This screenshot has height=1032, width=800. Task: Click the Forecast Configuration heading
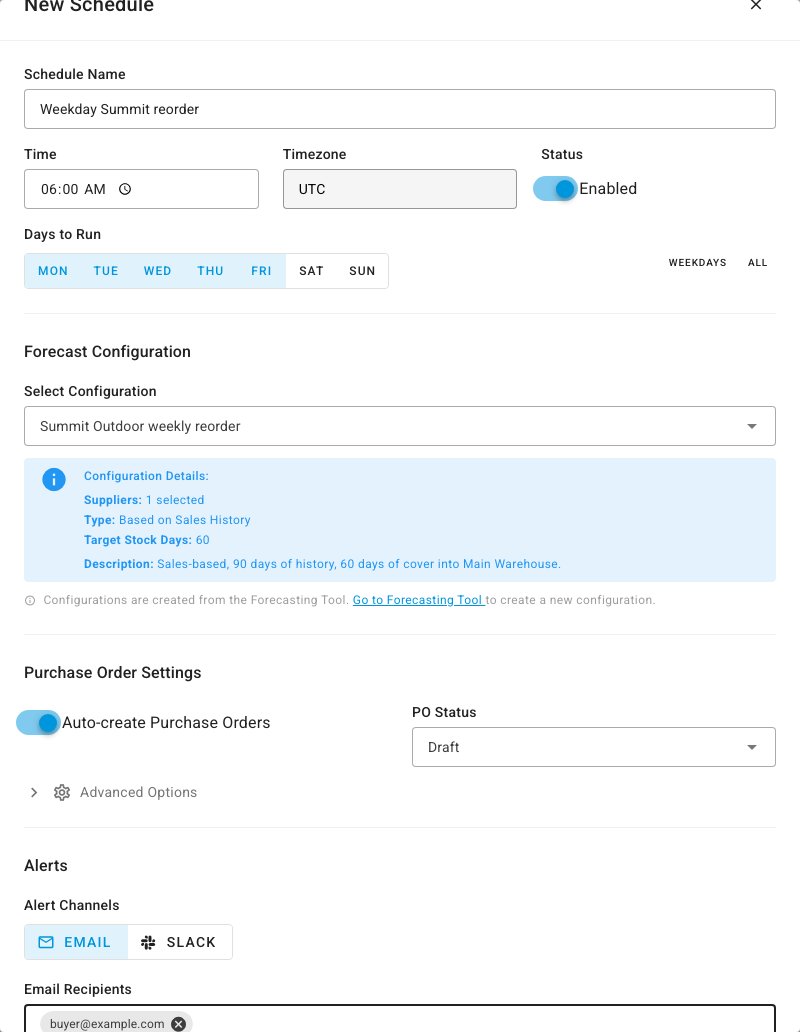pyautogui.click(x=107, y=351)
